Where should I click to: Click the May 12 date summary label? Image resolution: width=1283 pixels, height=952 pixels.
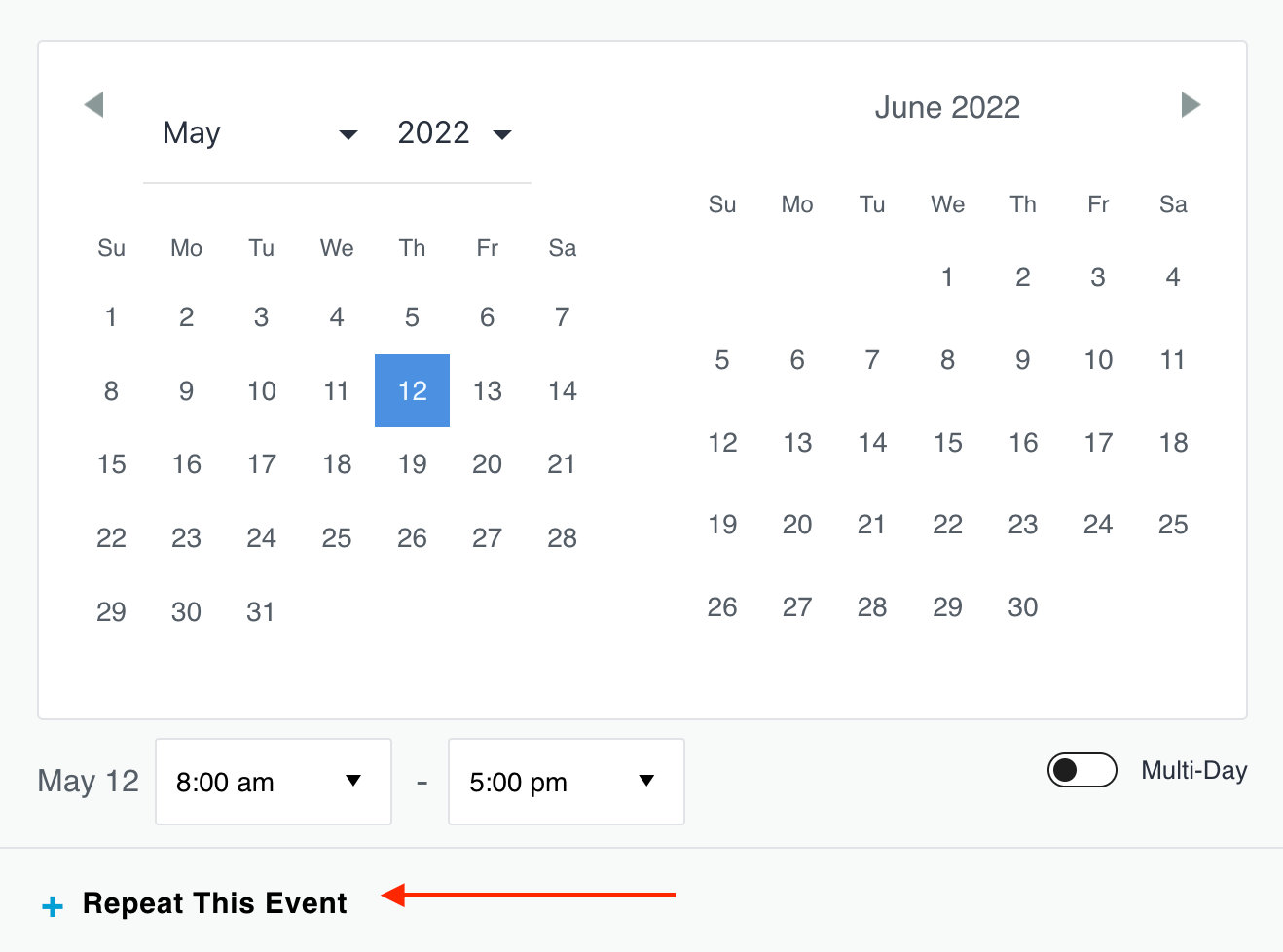(x=88, y=781)
